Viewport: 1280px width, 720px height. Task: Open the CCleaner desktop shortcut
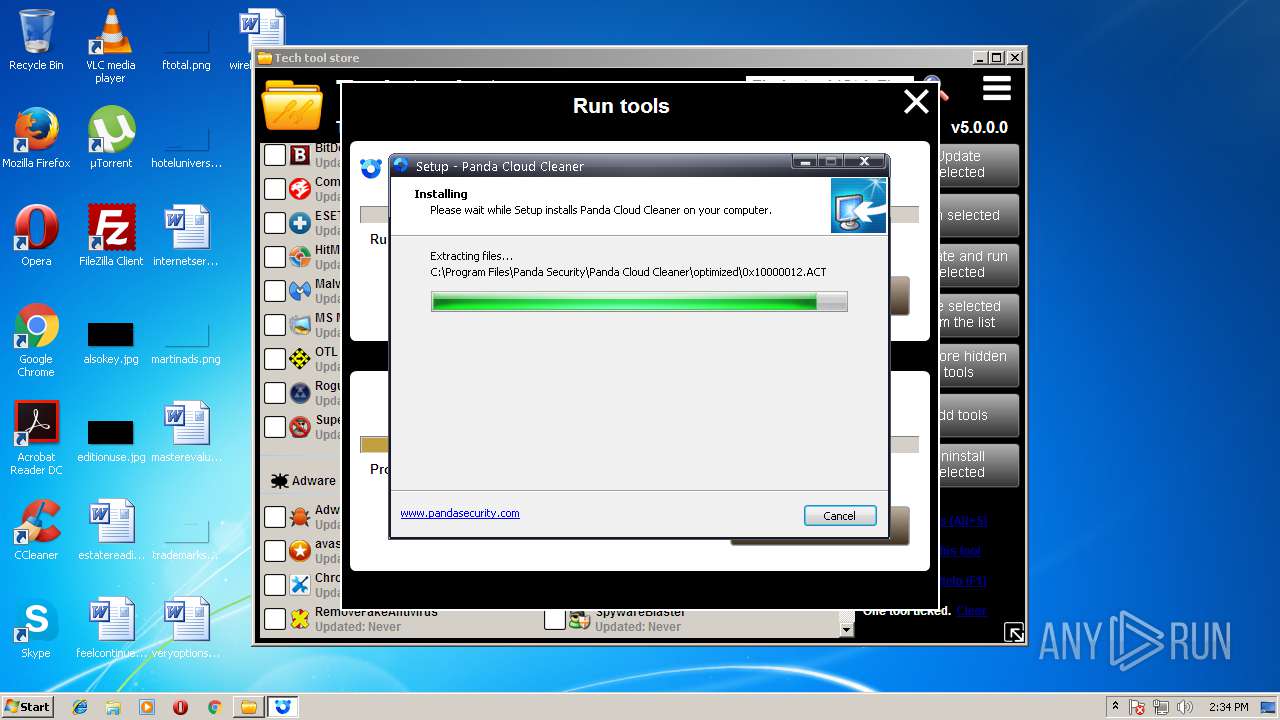pyautogui.click(x=36, y=530)
